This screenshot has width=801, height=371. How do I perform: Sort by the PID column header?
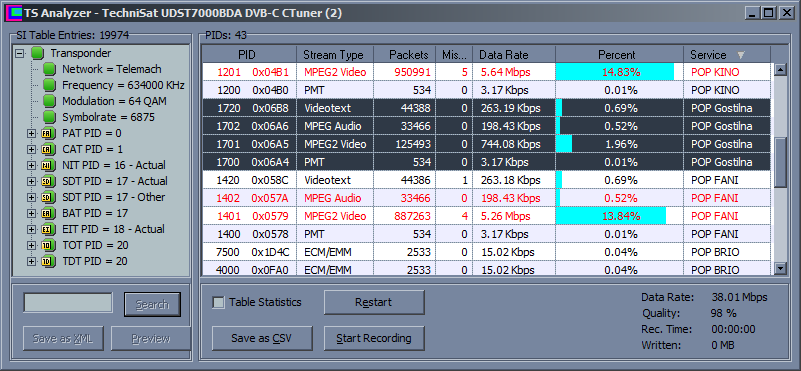point(249,55)
